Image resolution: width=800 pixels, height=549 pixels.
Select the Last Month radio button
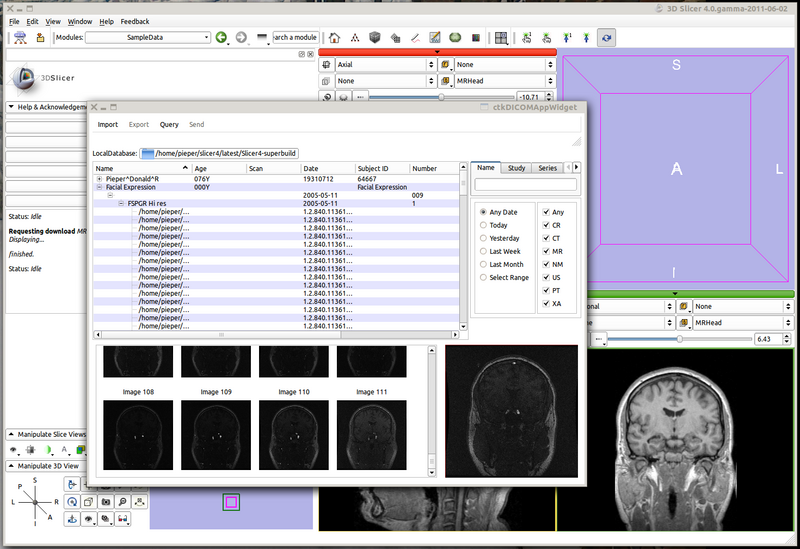[x=483, y=264]
